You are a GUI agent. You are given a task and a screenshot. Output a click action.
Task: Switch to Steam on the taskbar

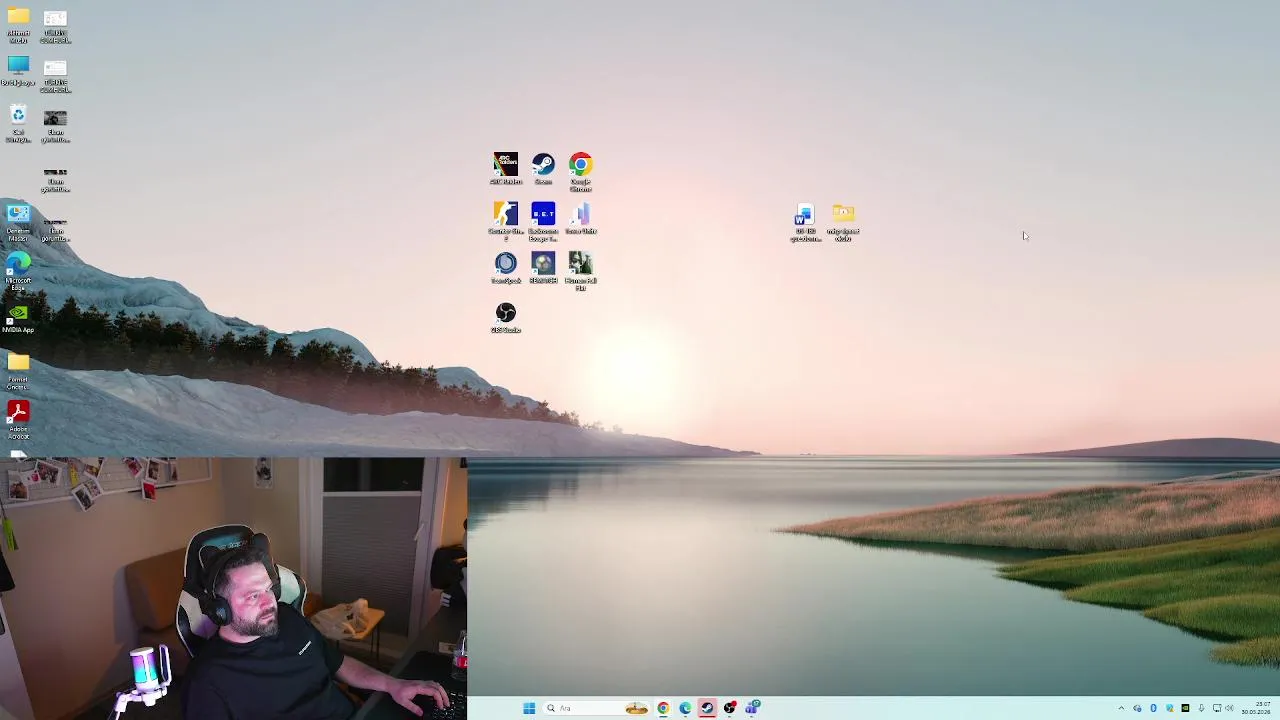(707, 708)
